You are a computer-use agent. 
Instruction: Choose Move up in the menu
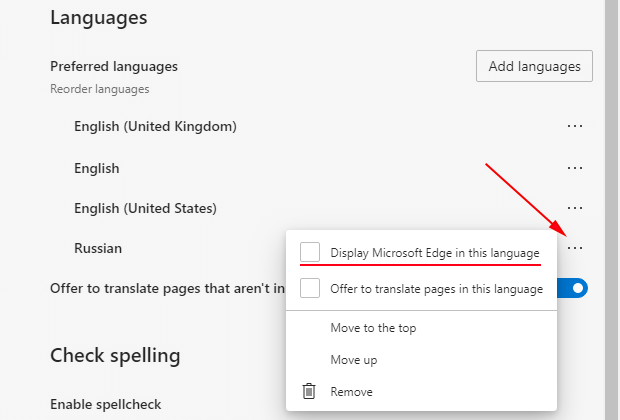click(353, 360)
